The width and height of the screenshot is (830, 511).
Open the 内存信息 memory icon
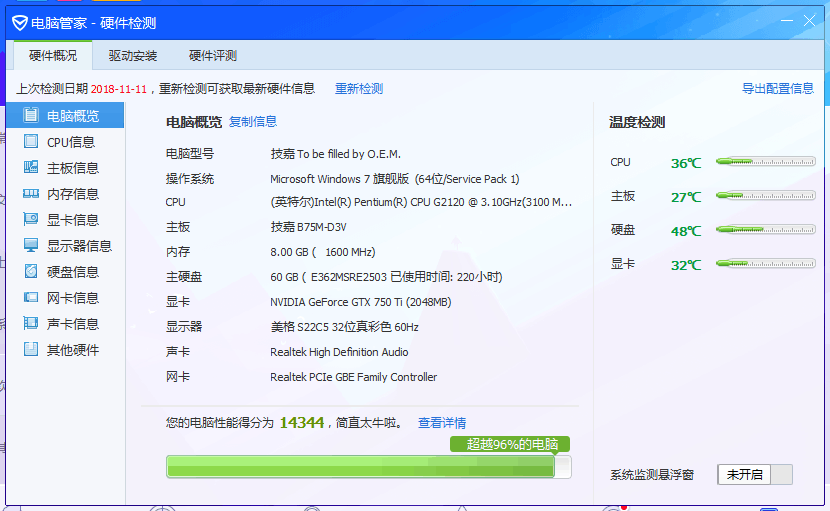pos(31,194)
